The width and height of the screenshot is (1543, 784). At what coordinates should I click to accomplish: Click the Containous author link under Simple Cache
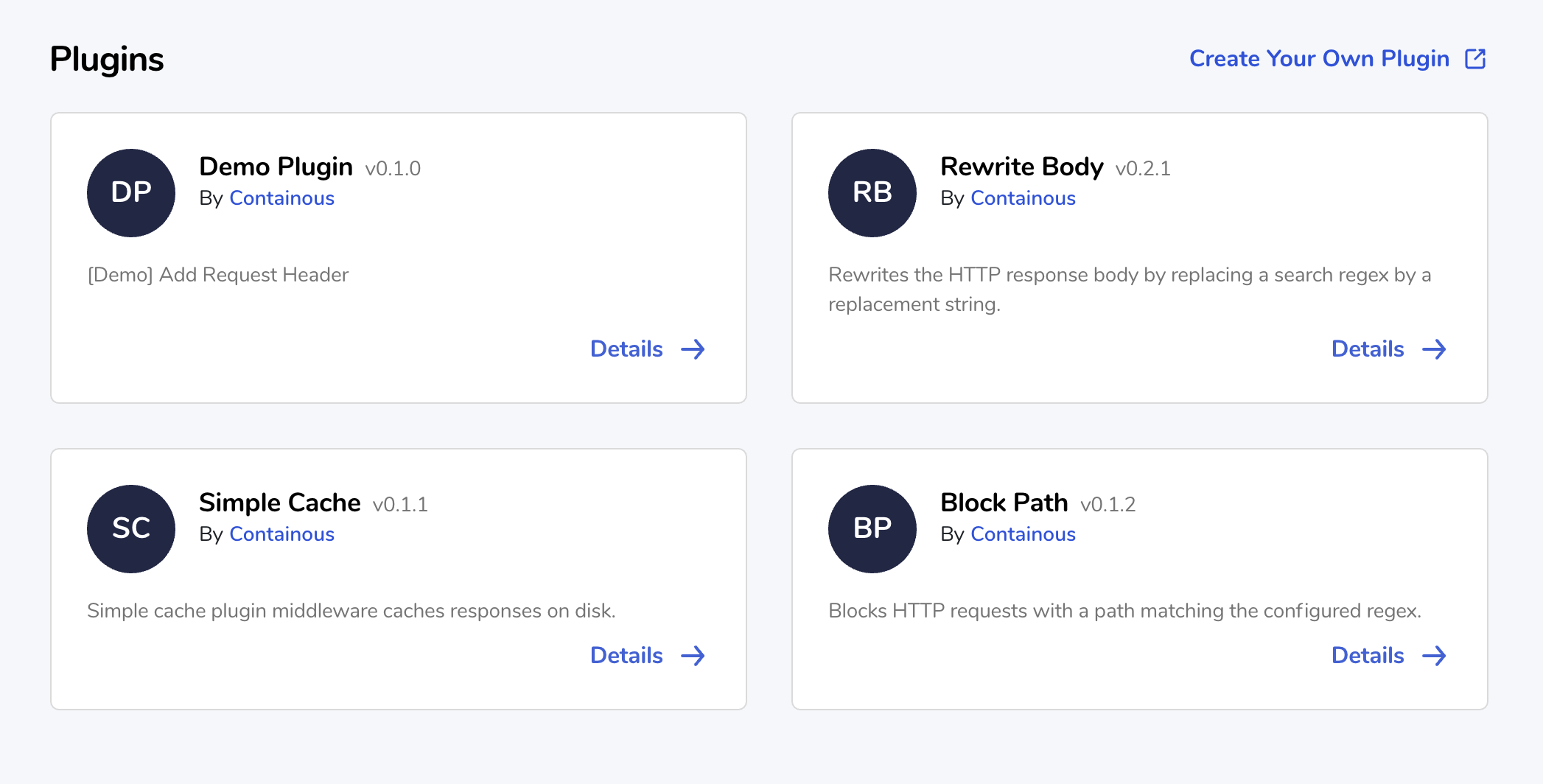click(x=281, y=533)
